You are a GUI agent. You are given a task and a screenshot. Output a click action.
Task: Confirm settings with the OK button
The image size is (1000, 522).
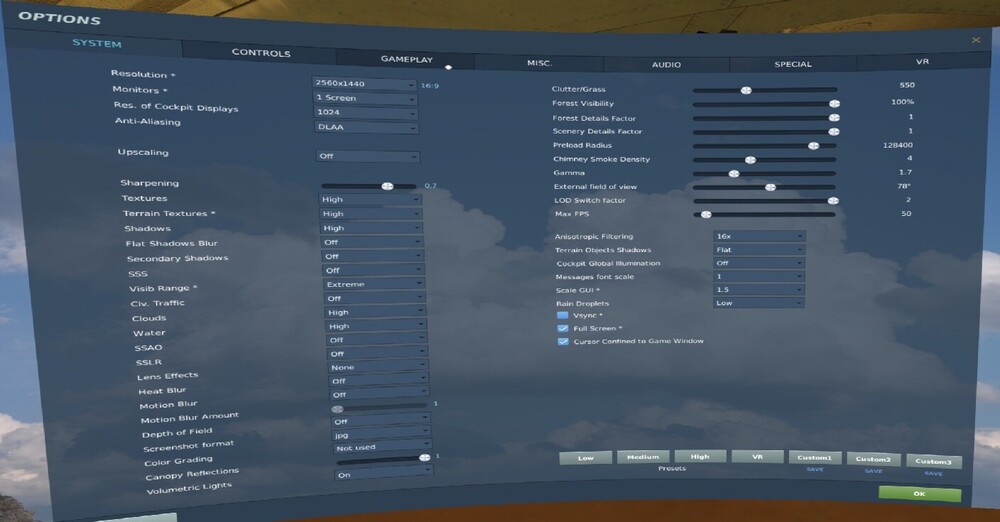pos(919,493)
